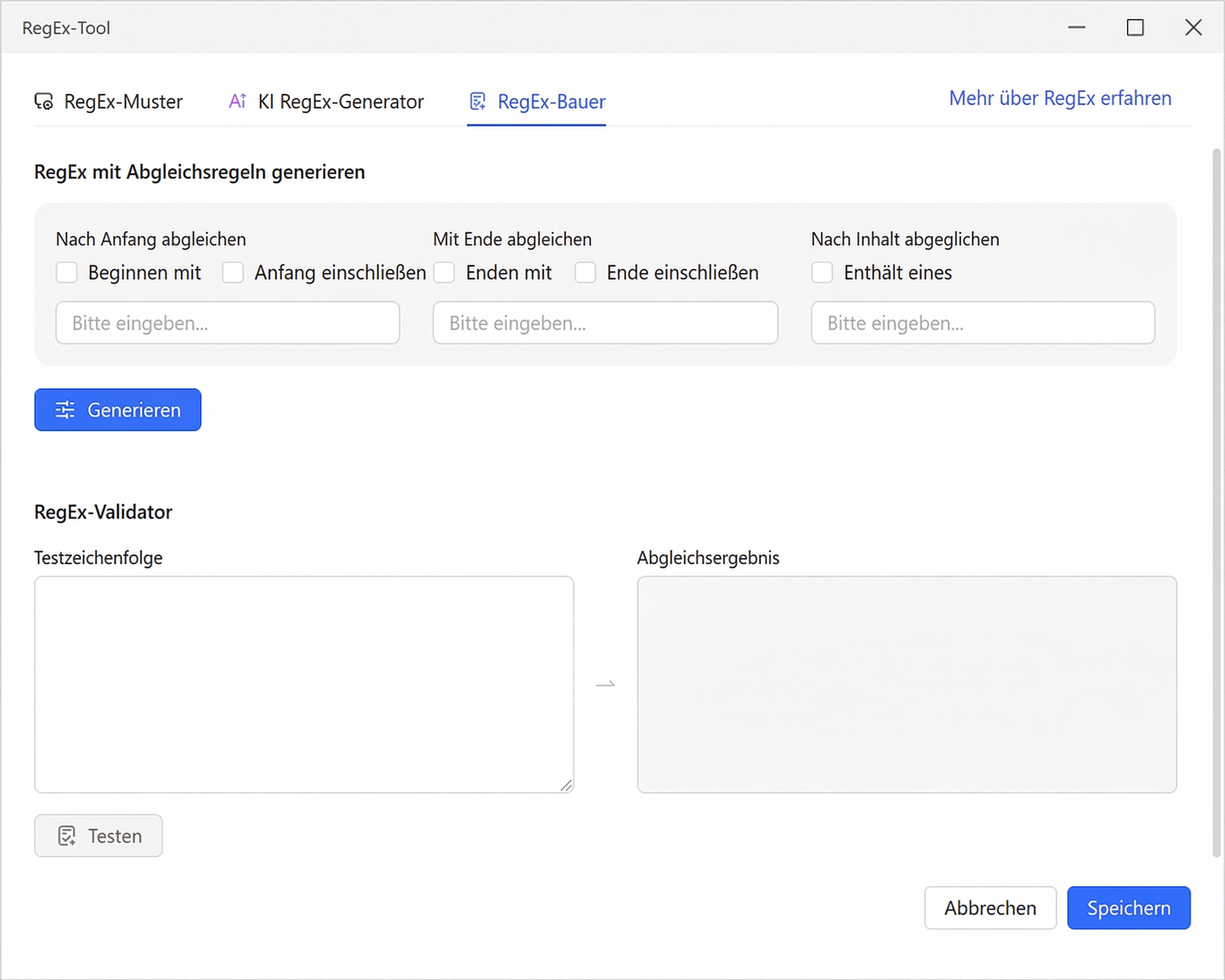
Task: Click the checkmark document icon in the Testen button
Action: pyautogui.click(x=68, y=835)
